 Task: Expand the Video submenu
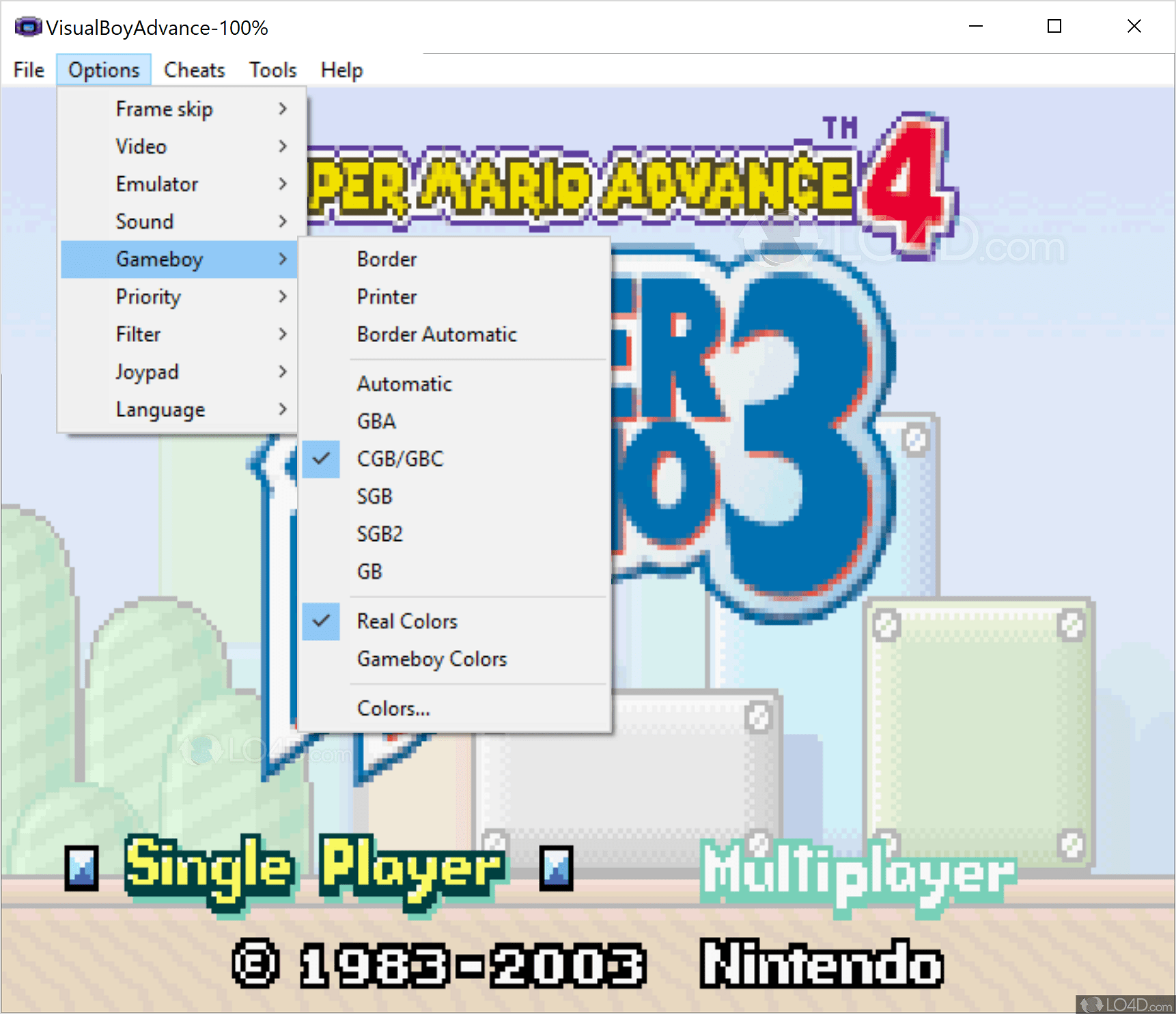[x=141, y=146]
